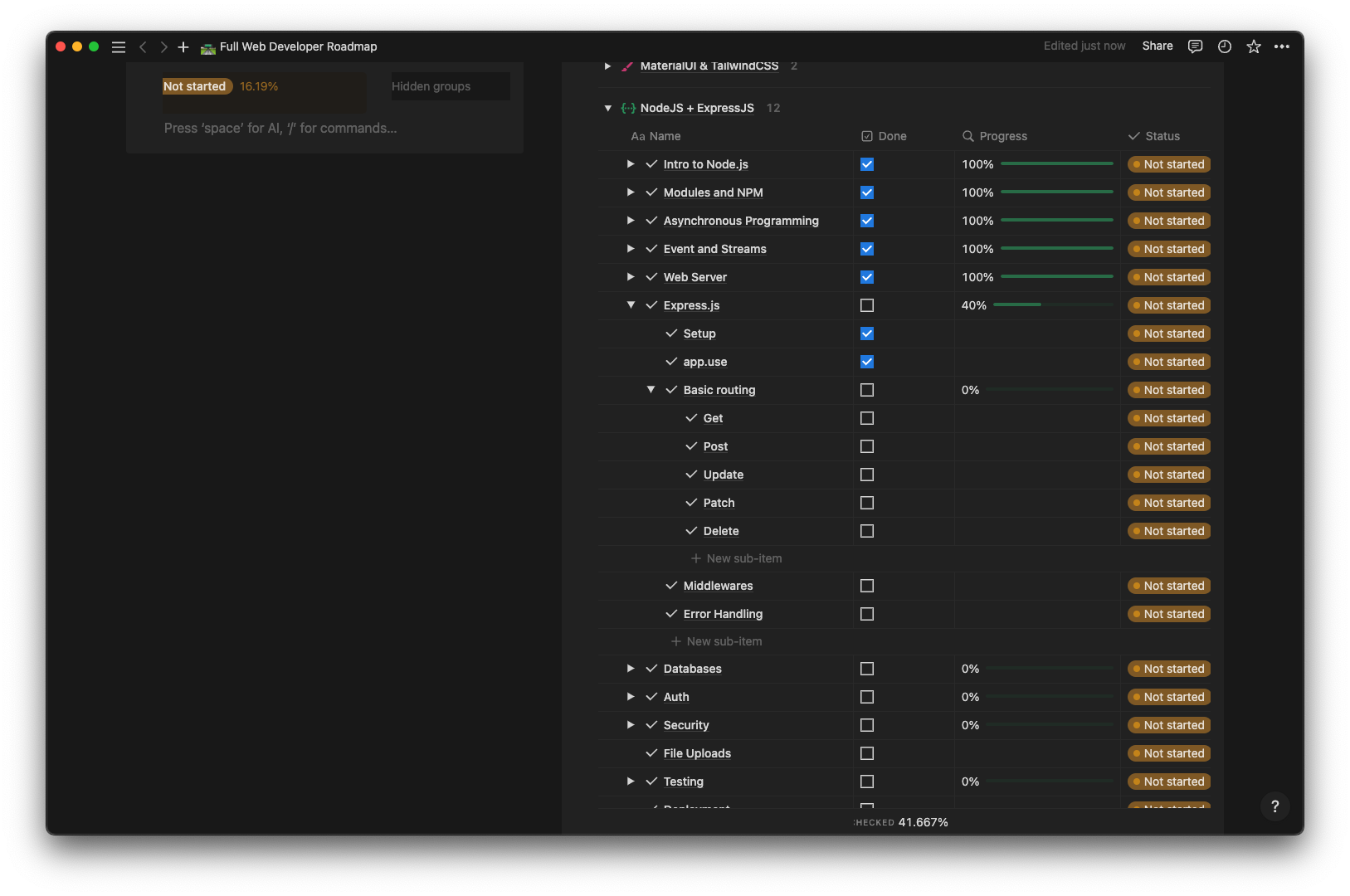Create a new page with plus icon
The image size is (1350, 896).
coord(183,47)
